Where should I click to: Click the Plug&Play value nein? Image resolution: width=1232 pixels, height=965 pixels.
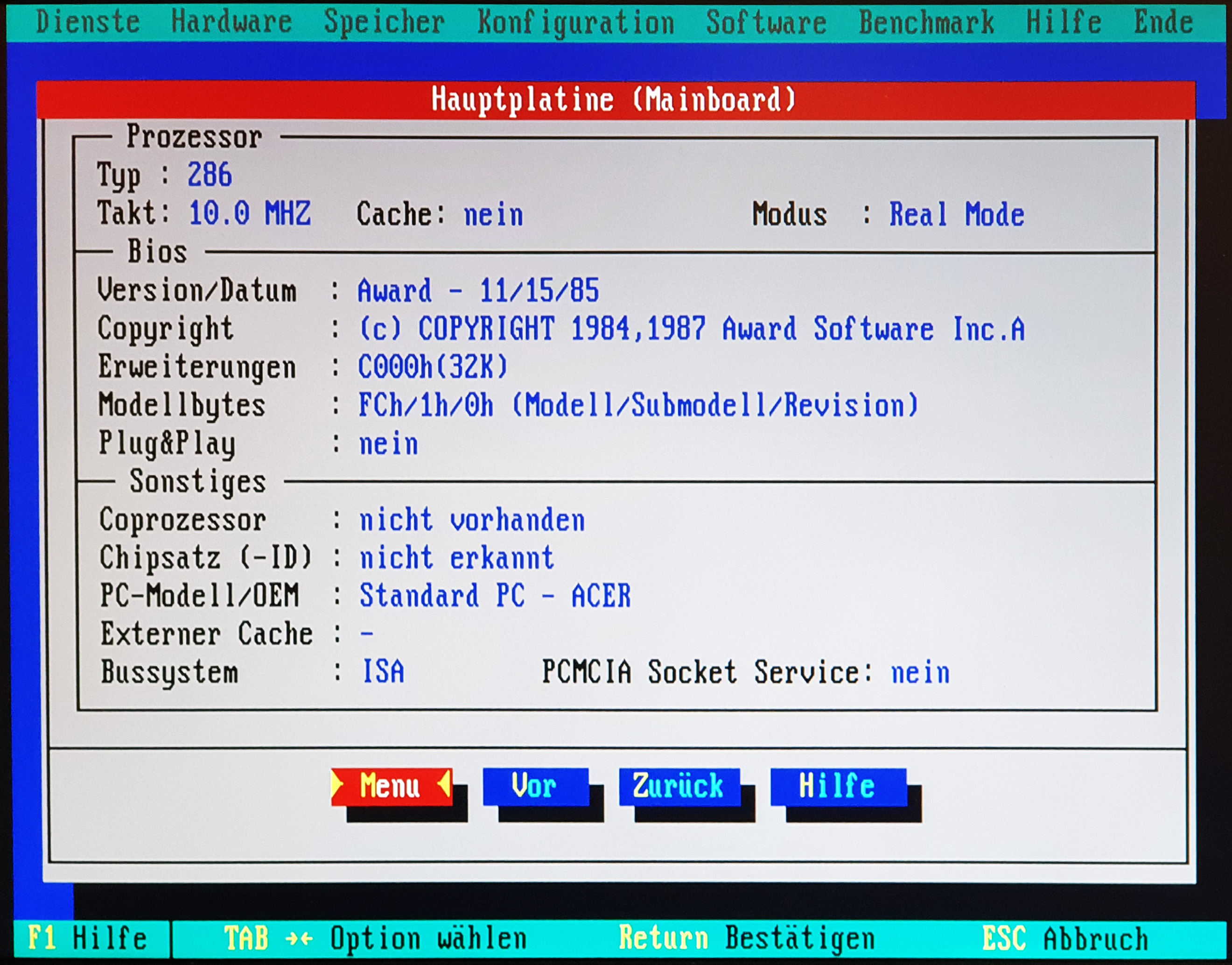pos(388,444)
